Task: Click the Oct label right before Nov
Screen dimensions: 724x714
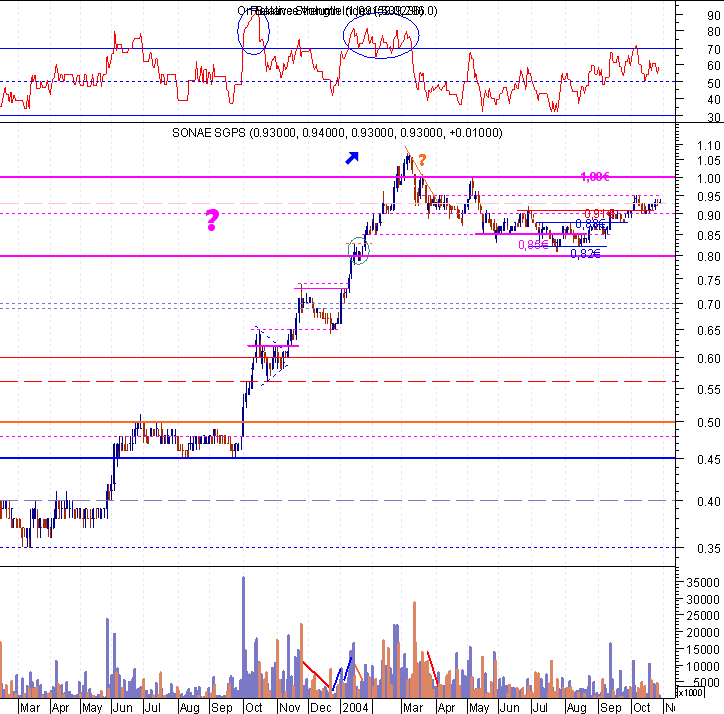Action: (253, 707)
